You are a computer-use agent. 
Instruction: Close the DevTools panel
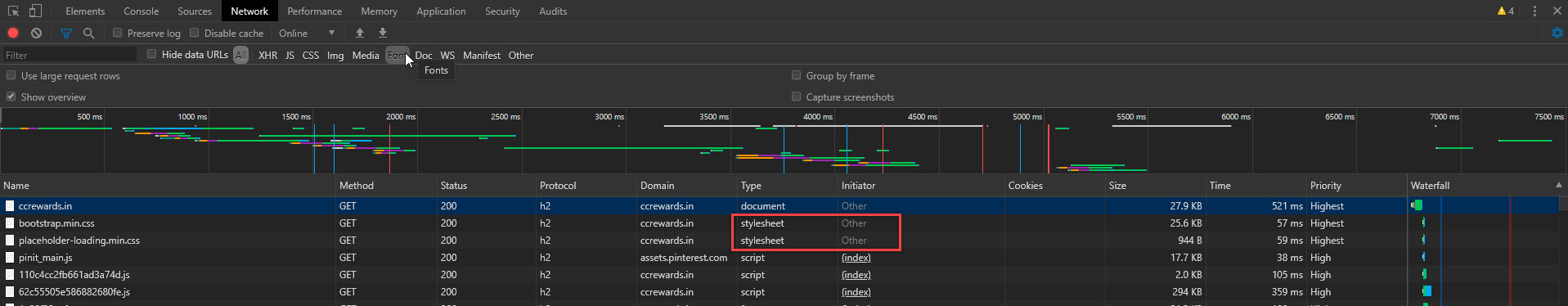pyautogui.click(x=1557, y=11)
